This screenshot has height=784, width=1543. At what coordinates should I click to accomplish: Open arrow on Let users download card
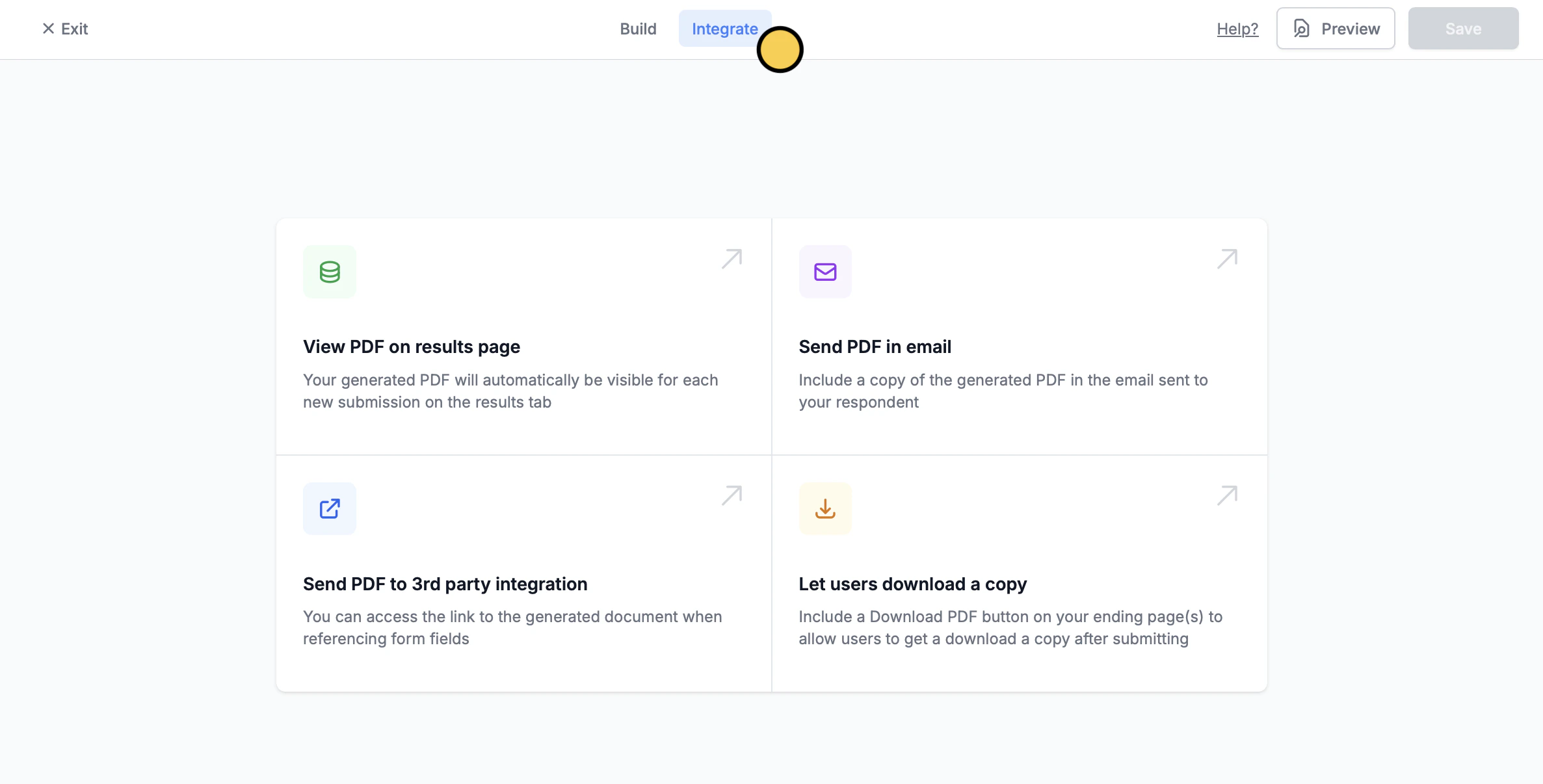1227,495
